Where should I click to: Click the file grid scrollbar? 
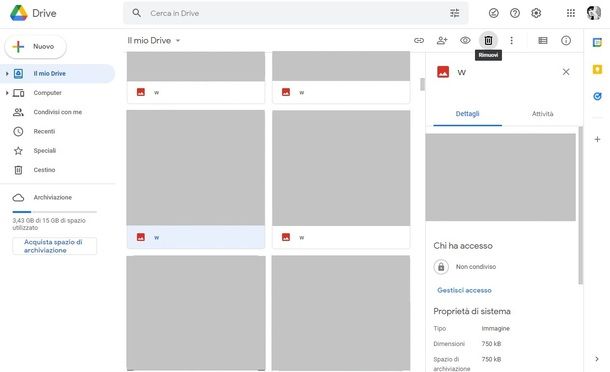(422, 84)
